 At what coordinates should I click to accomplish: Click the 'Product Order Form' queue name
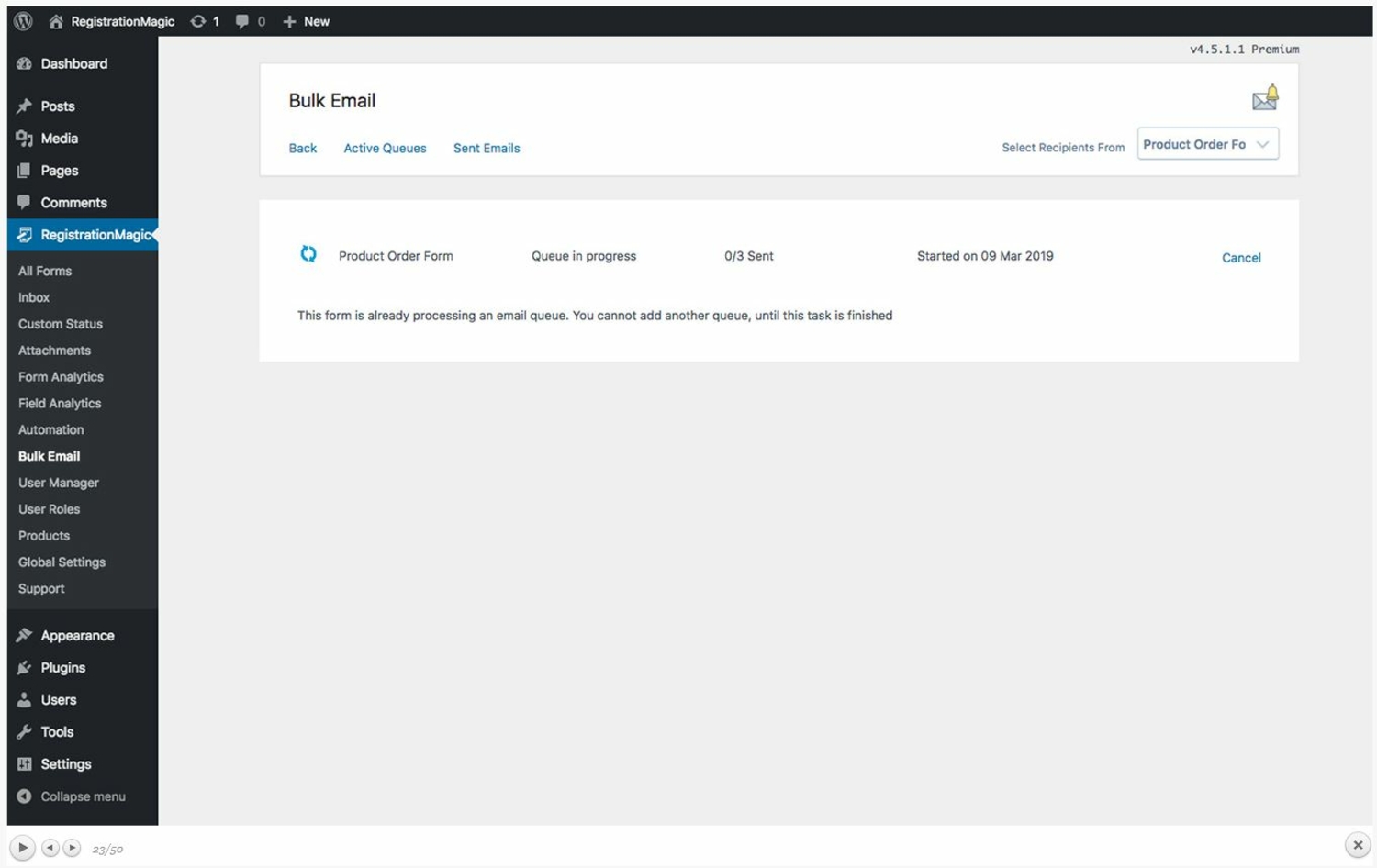[396, 256]
